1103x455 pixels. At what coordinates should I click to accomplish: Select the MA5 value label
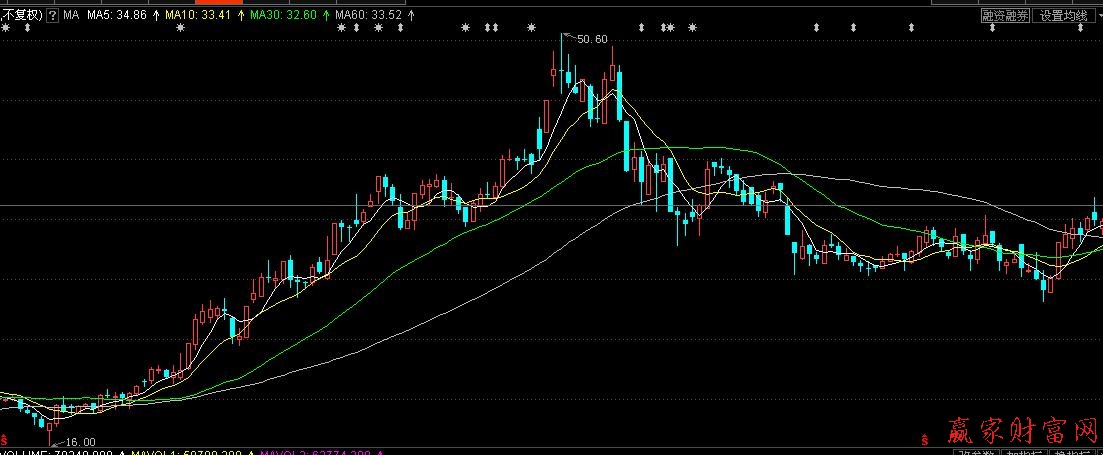[x=116, y=16]
